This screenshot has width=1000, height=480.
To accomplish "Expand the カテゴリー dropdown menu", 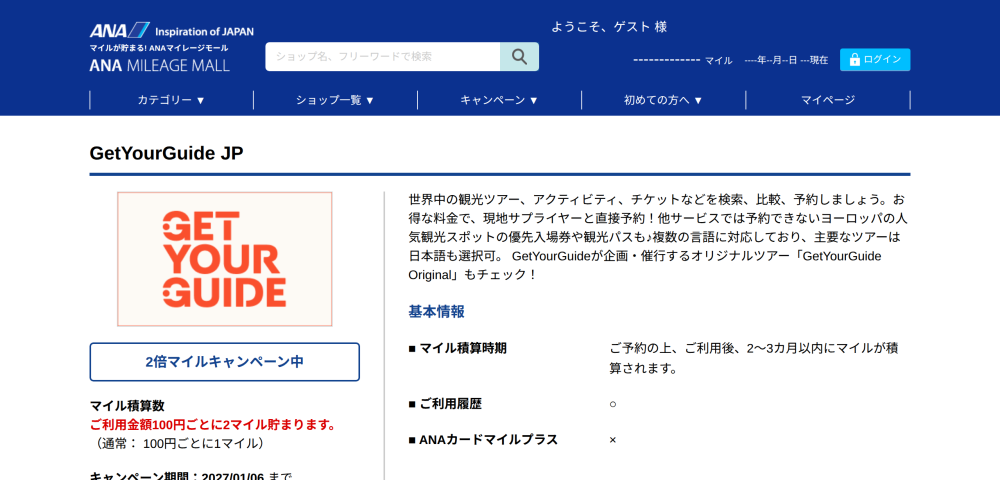I will [172, 100].
